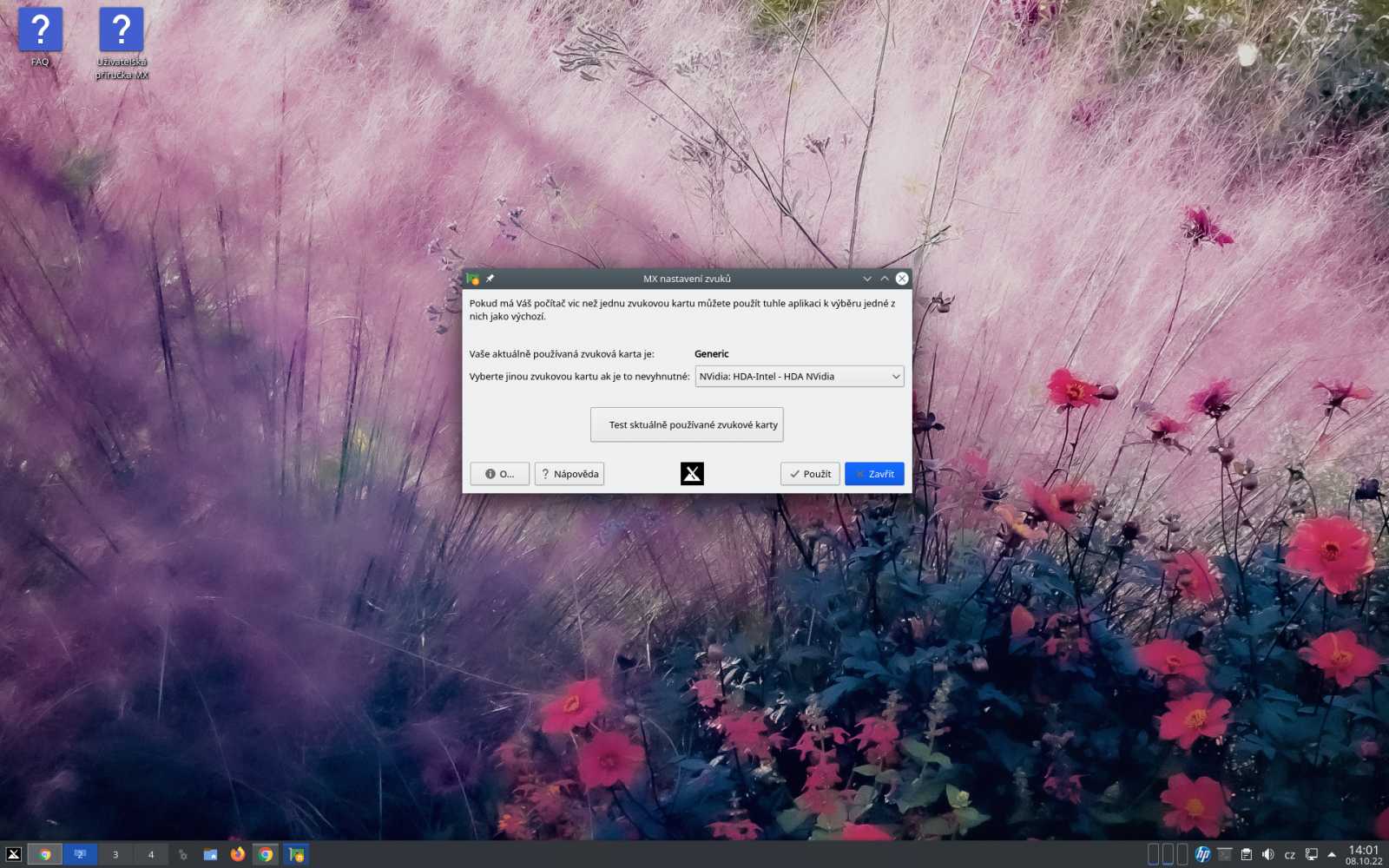Viewport: 1389px width, 868px height.
Task: Open the Uživatelská příručka MX desktop icon
Action: [x=122, y=43]
